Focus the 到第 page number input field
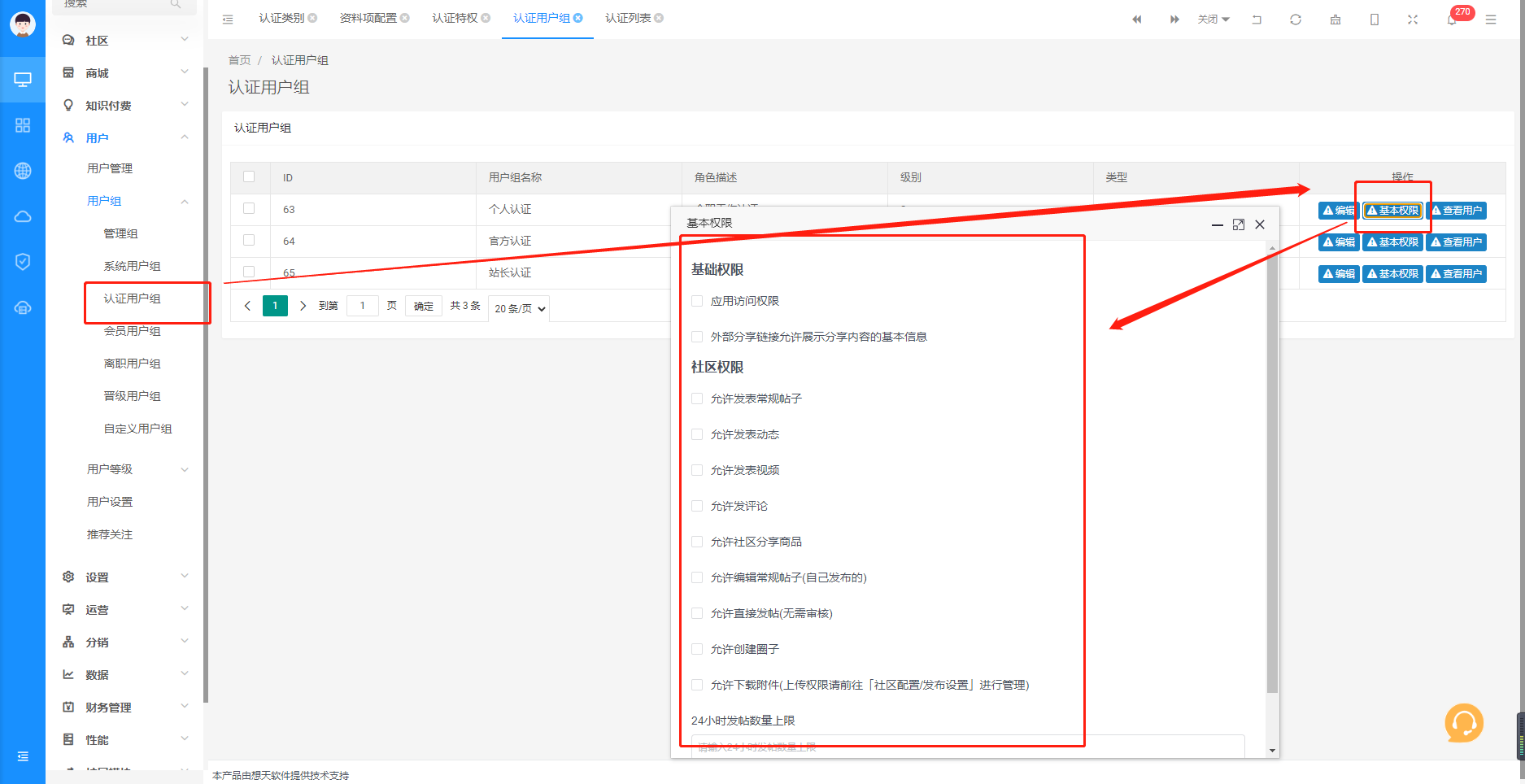Screen dimensions: 1525x784 363,306
